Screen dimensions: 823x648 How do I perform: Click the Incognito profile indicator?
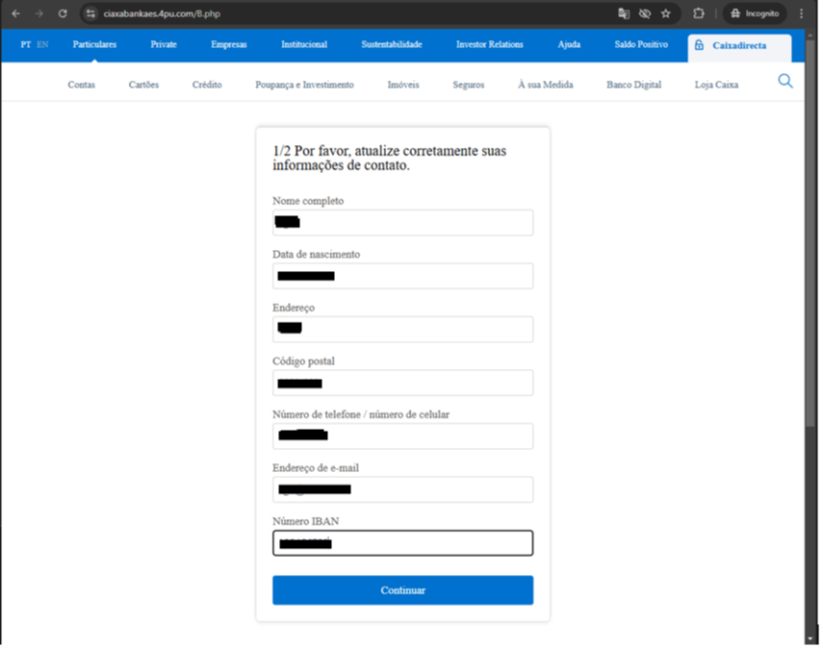click(755, 14)
